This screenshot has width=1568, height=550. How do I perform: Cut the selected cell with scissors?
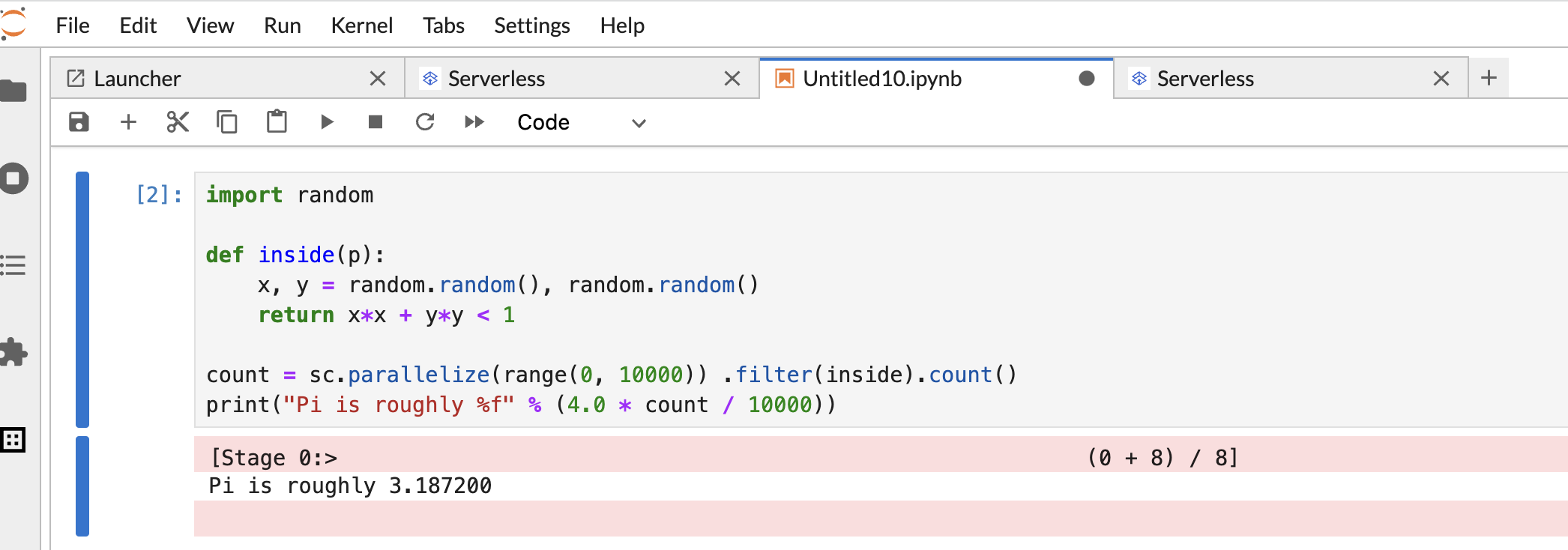point(178,122)
